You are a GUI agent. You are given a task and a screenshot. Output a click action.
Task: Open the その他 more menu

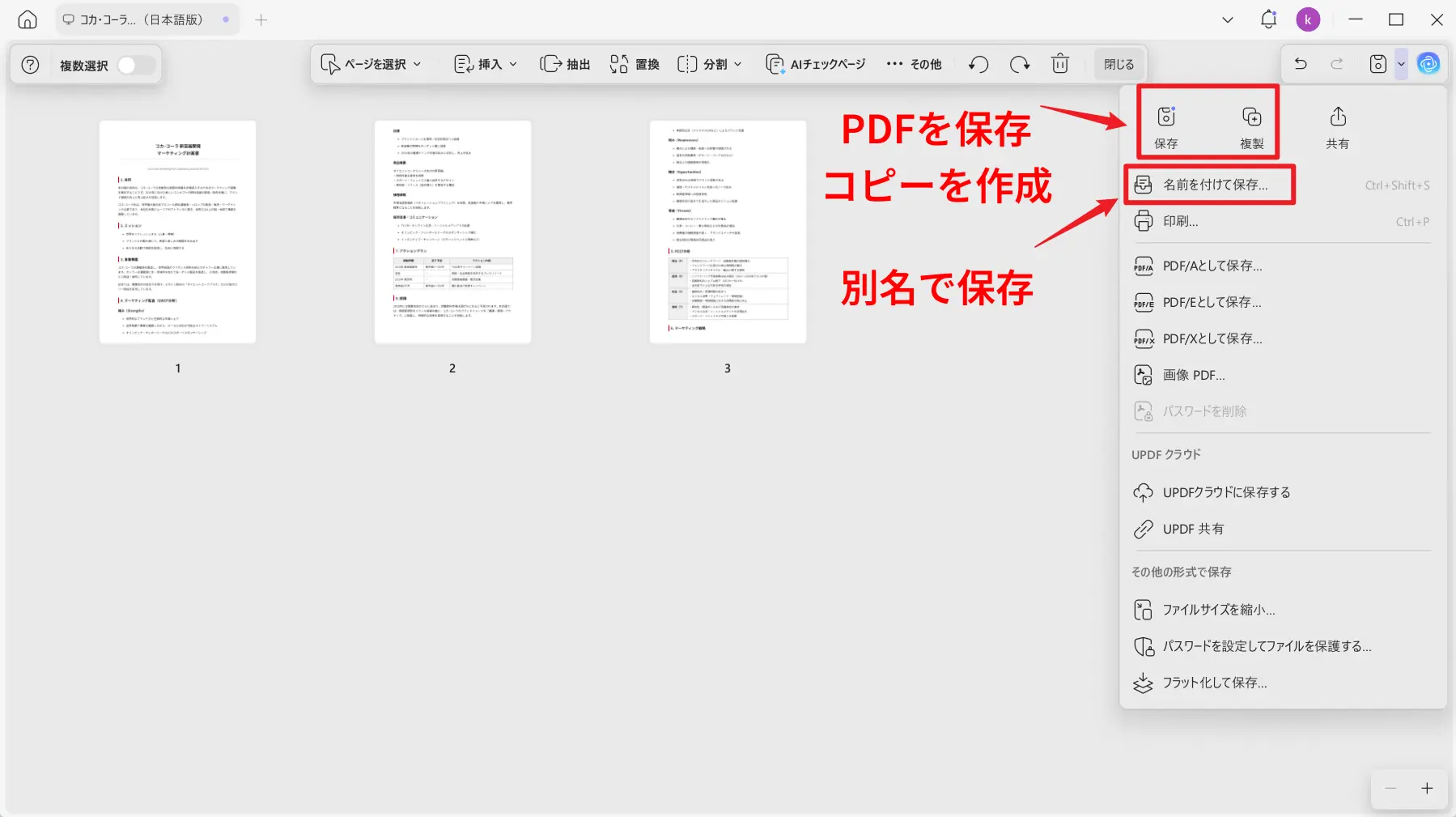914,64
